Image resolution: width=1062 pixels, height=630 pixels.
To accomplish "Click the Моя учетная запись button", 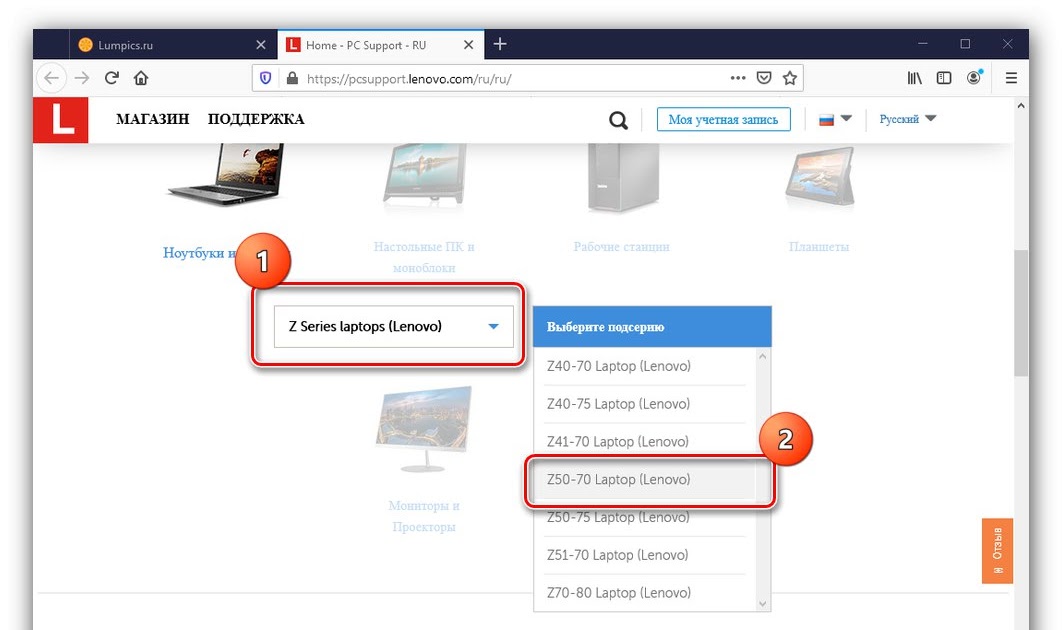I will 723,119.
